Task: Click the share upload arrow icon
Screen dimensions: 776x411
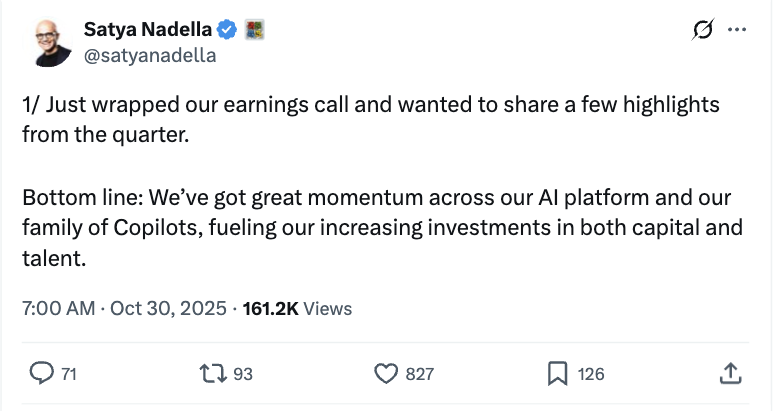Action: click(730, 373)
